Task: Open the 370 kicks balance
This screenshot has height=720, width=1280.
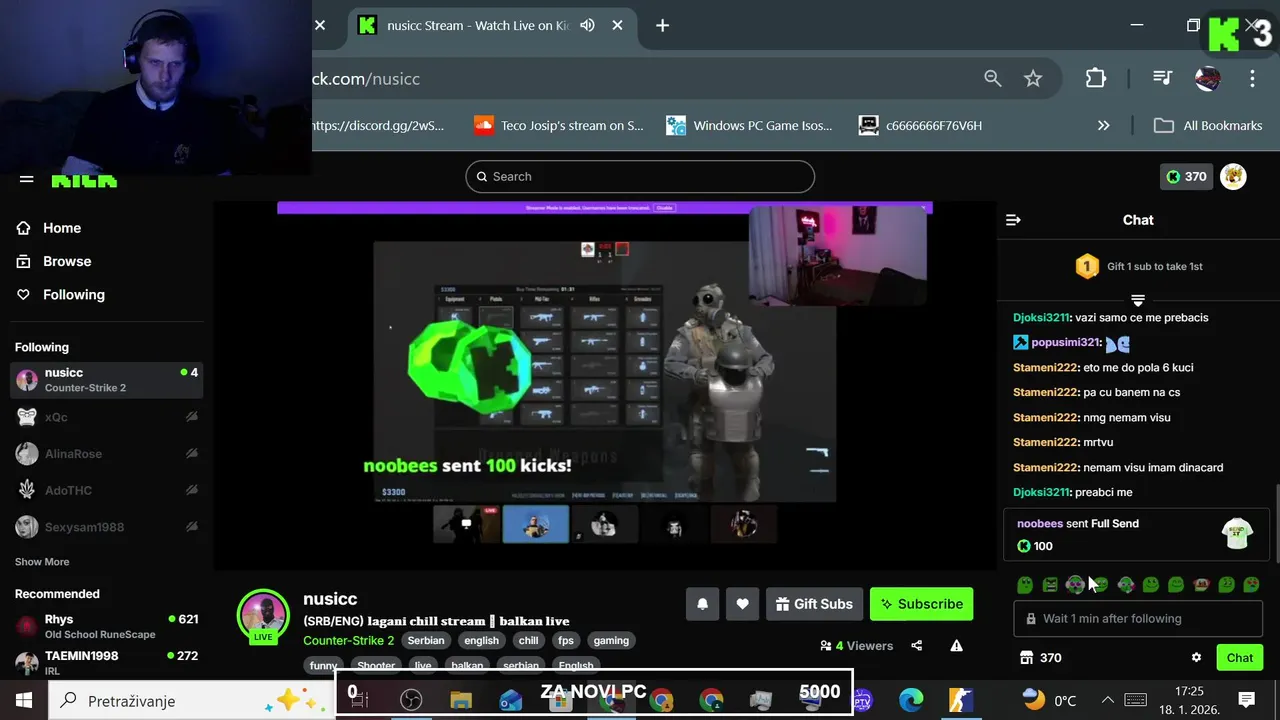Action: click(x=1186, y=177)
